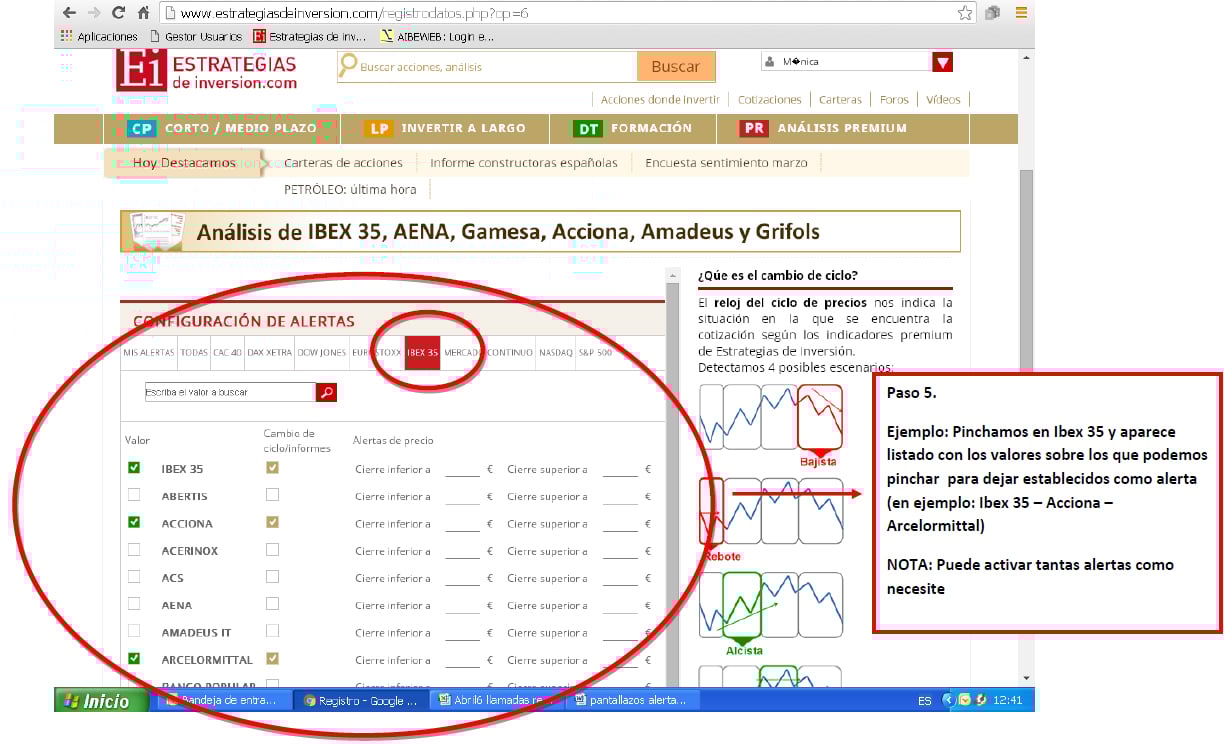
Task: Switch to the MIS ALERTAS tab
Action: [149, 353]
